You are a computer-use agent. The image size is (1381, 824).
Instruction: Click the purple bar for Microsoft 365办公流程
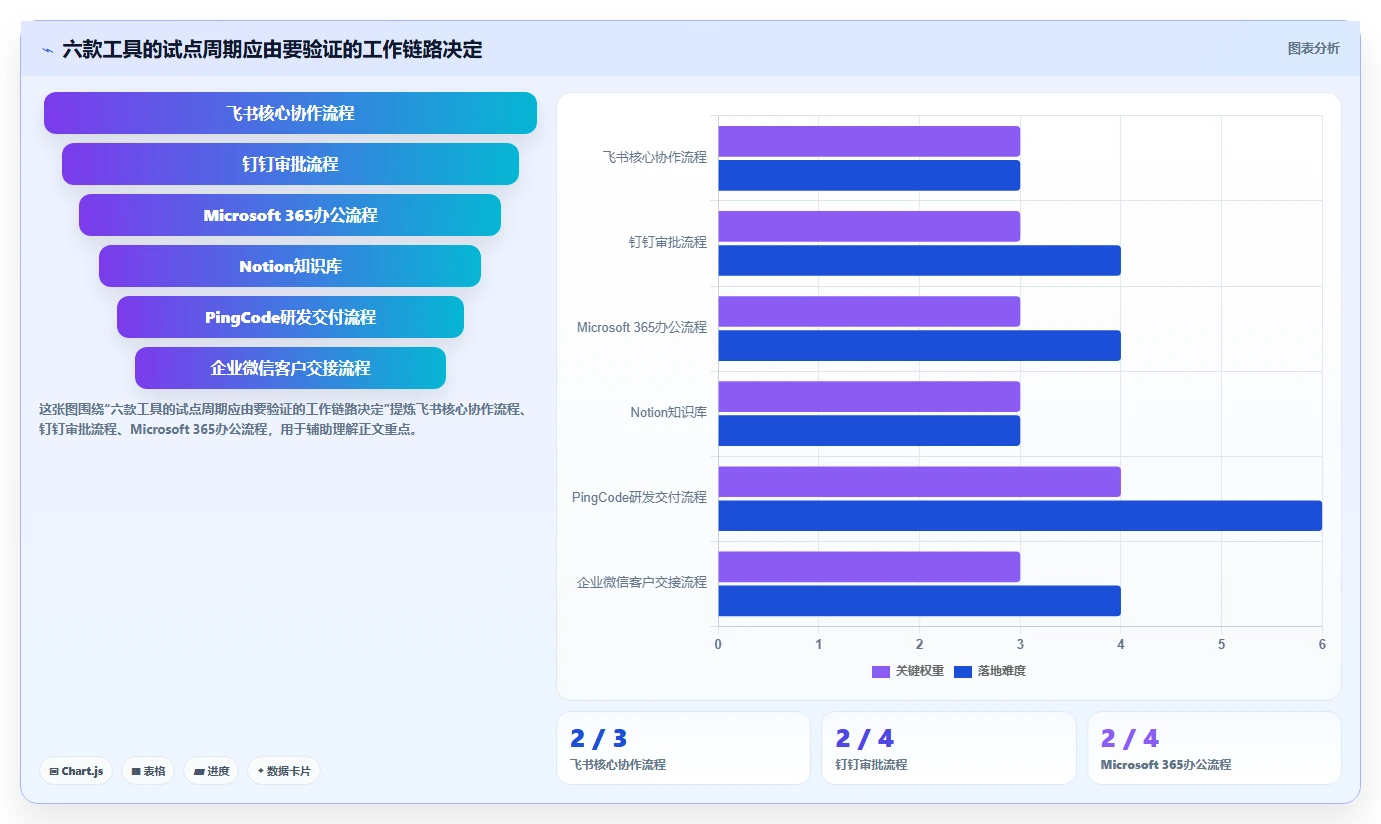869,311
